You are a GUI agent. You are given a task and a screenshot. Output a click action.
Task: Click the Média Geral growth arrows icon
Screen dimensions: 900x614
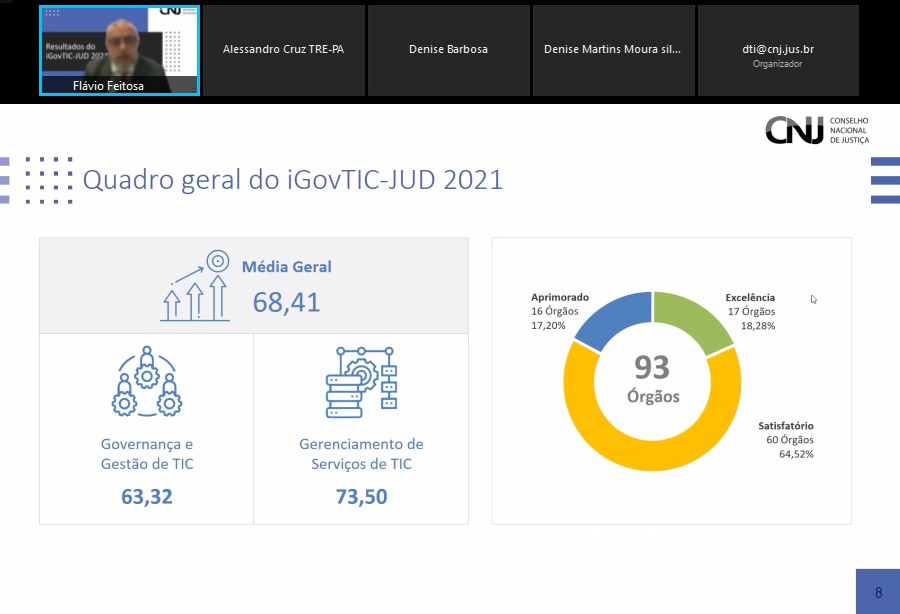(x=196, y=287)
